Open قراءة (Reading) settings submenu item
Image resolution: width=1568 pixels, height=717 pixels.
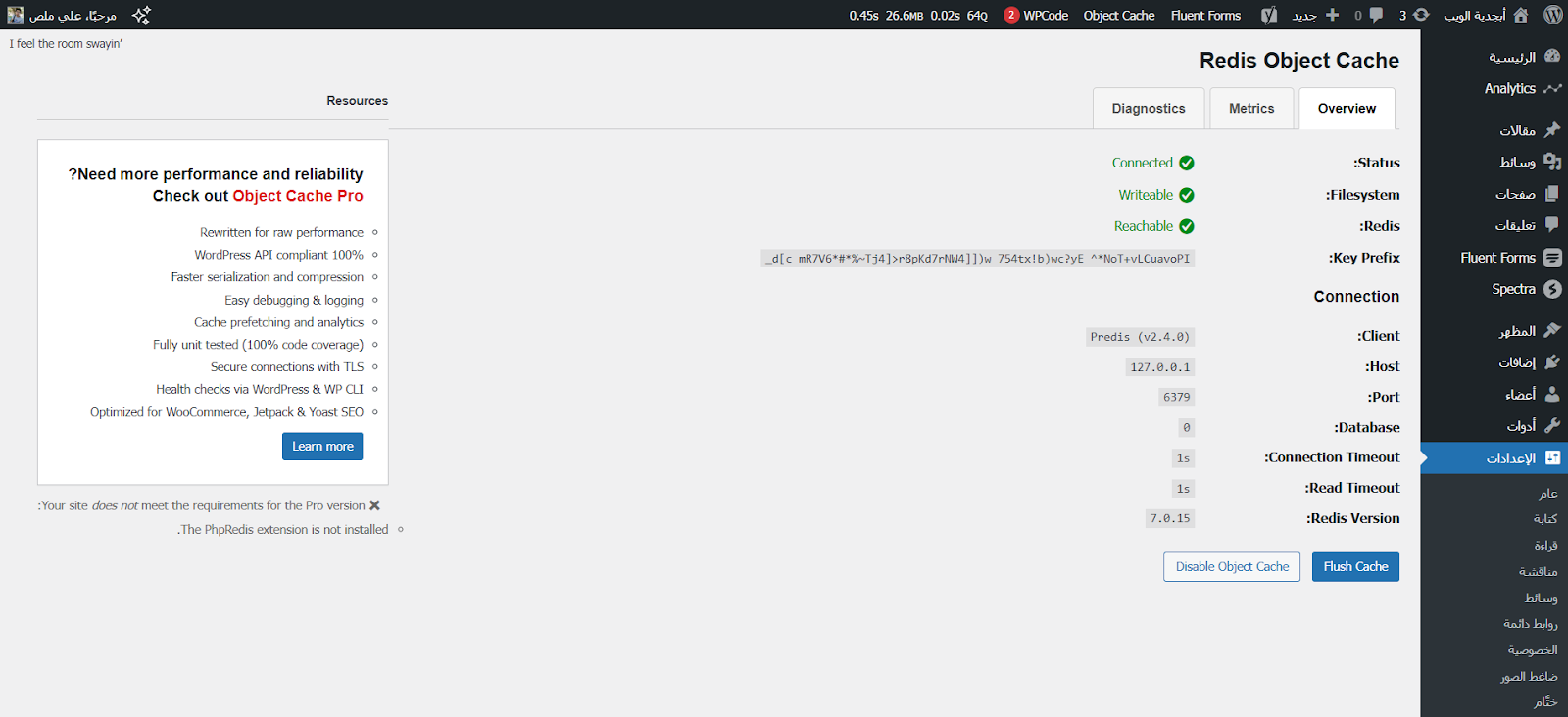1545,546
